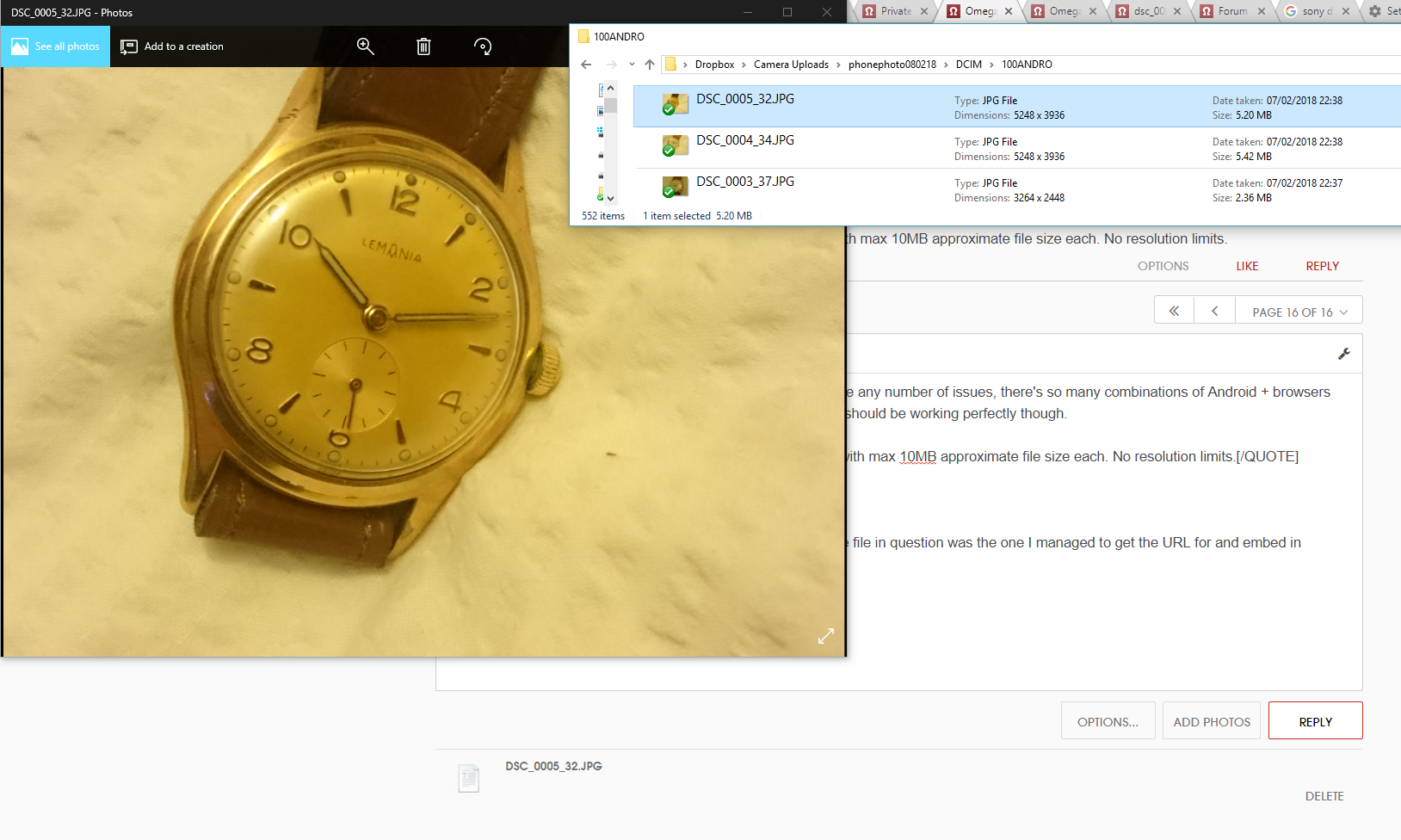Click See all photos button
The height and width of the screenshot is (840, 1401).
(x=56, y=46)
